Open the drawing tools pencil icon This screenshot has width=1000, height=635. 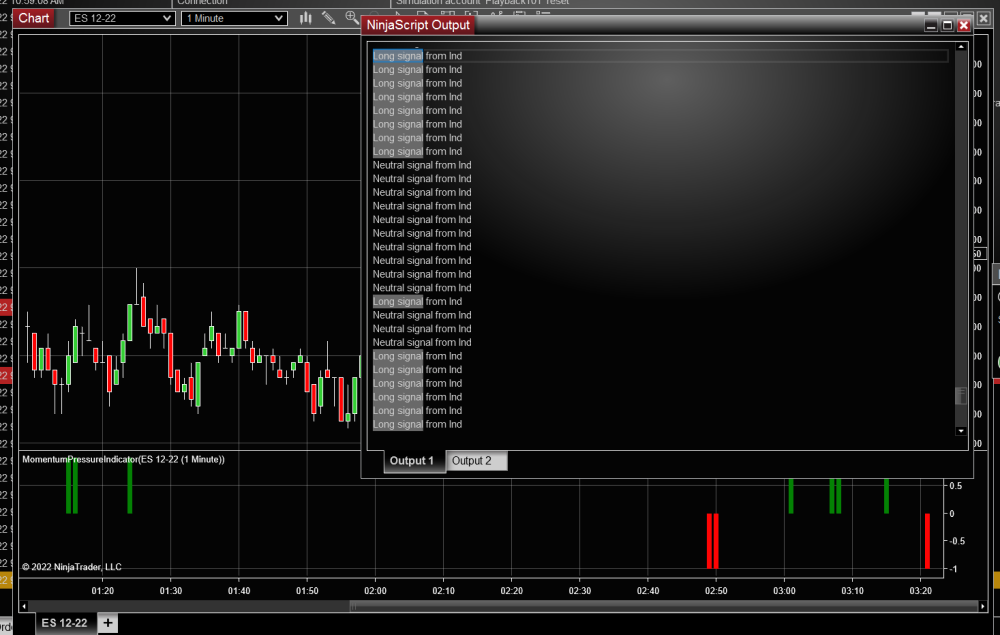pos(329,18)
